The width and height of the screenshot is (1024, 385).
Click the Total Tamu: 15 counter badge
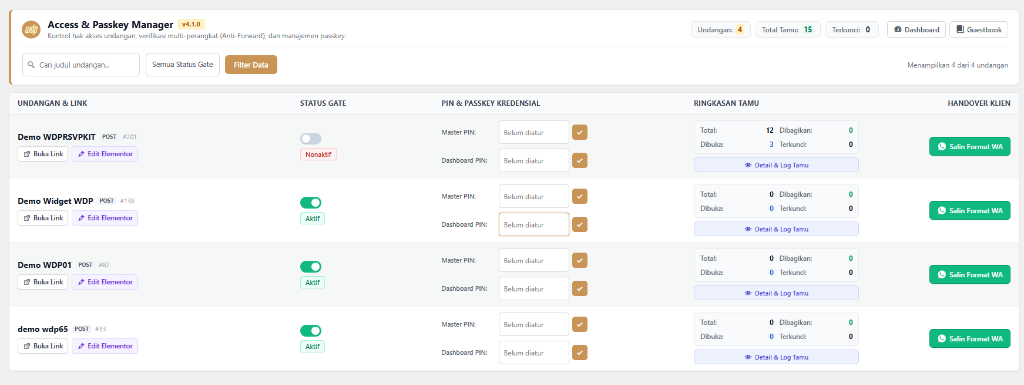click(788, 29)
